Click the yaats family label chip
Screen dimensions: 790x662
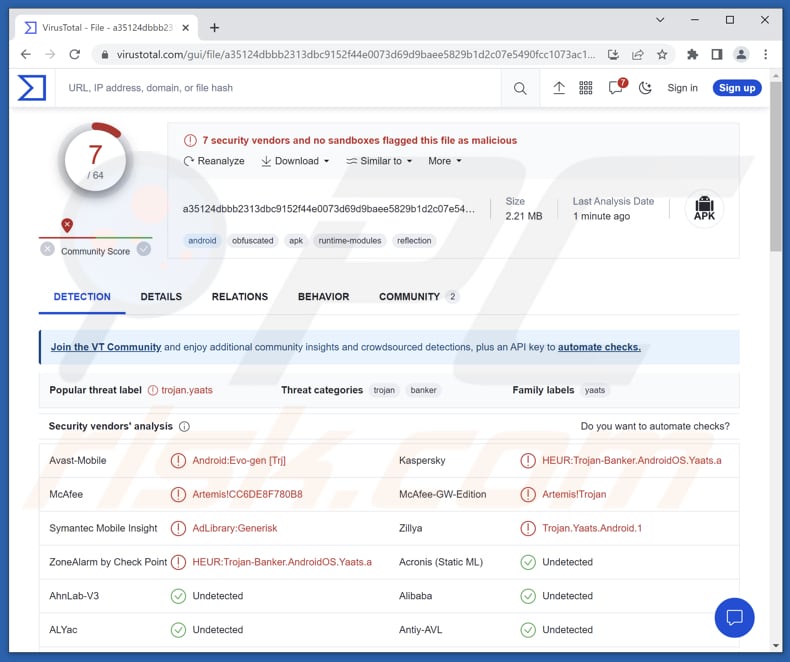tap(595, 390)
